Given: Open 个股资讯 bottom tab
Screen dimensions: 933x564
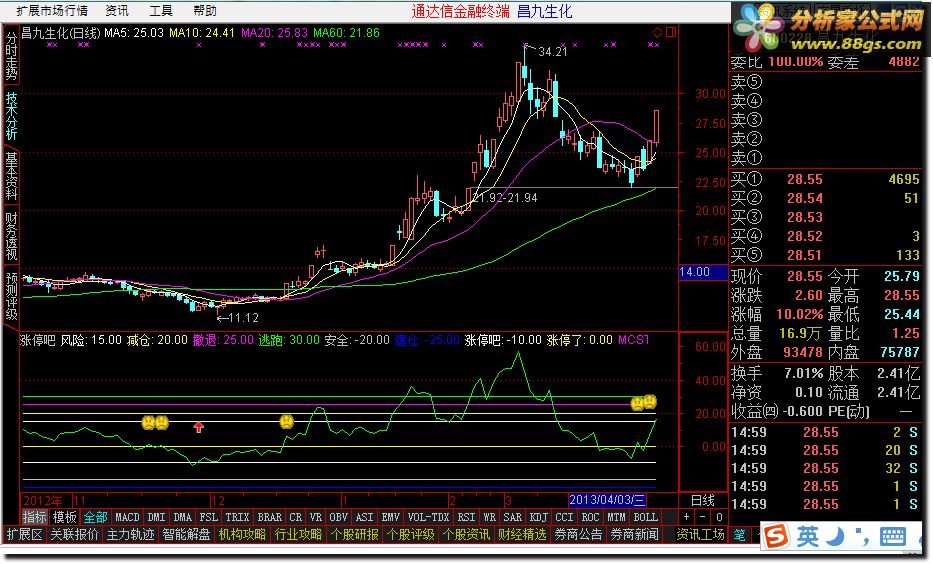Looking at the screenshot, I should (x=466, y=534).
